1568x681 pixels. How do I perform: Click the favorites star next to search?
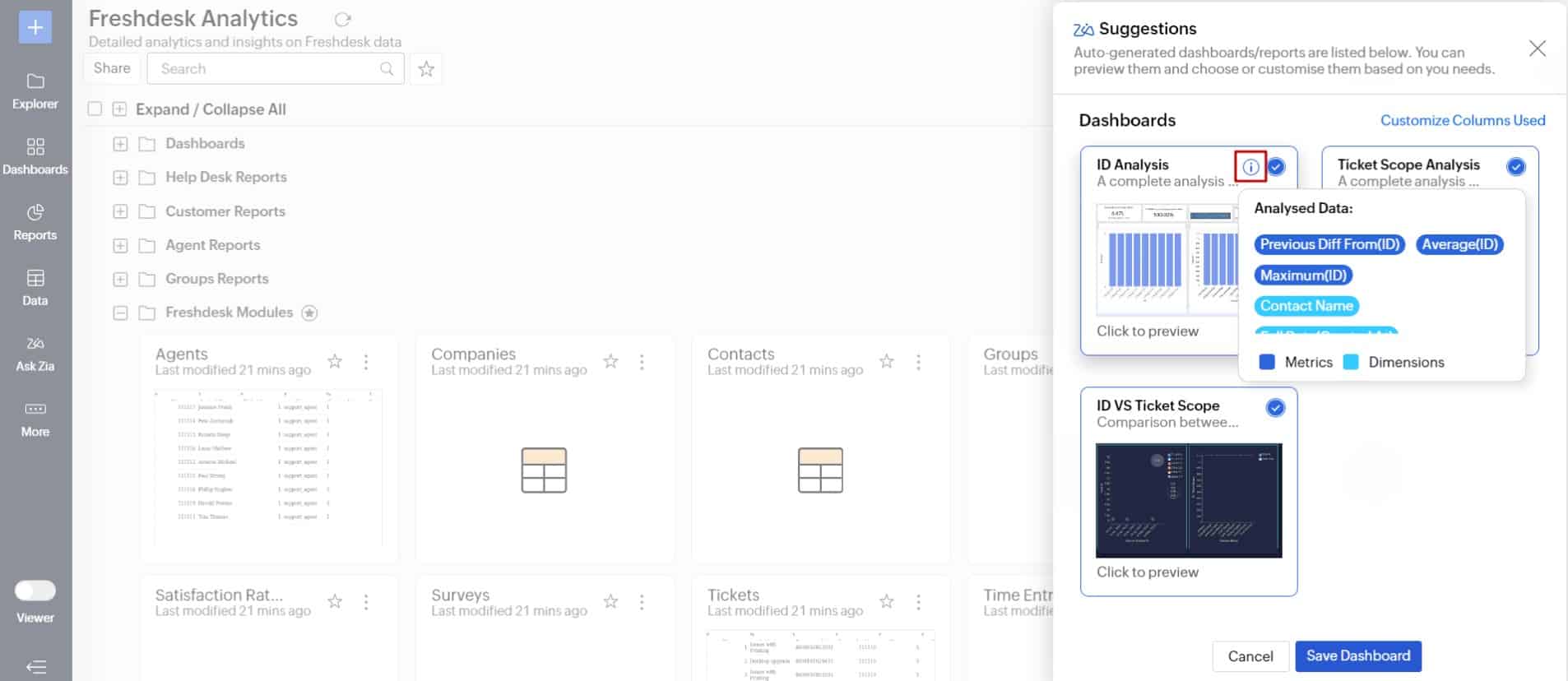click(426, 69)
